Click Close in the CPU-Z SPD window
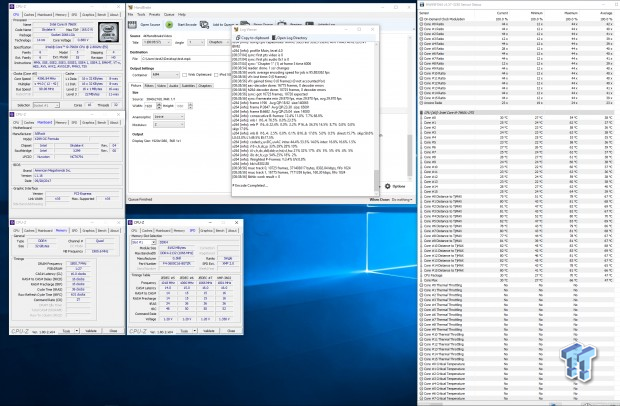The image size is (620, 406). (231, 330)
